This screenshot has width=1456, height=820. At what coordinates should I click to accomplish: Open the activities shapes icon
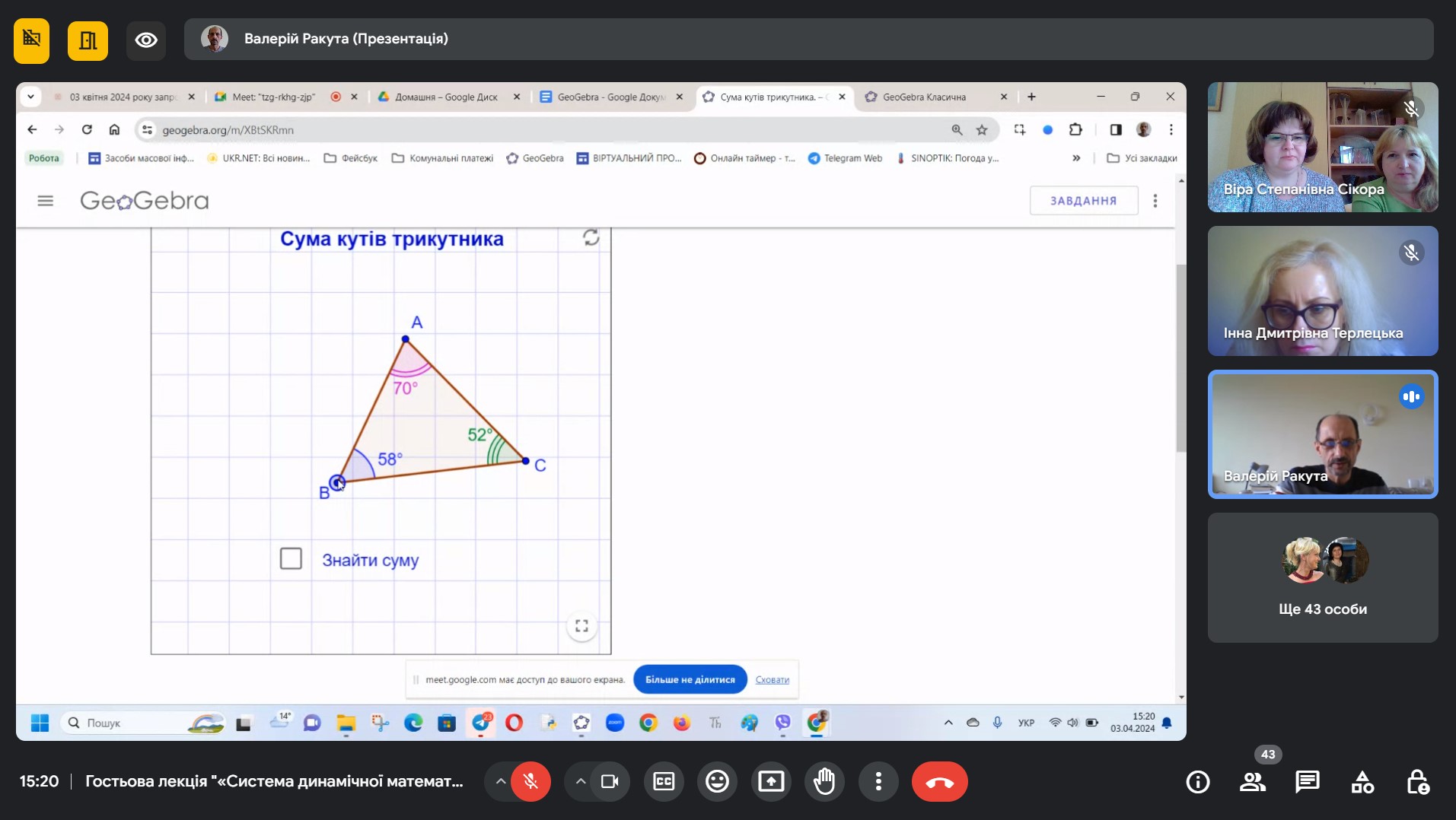pos(1362,781)
